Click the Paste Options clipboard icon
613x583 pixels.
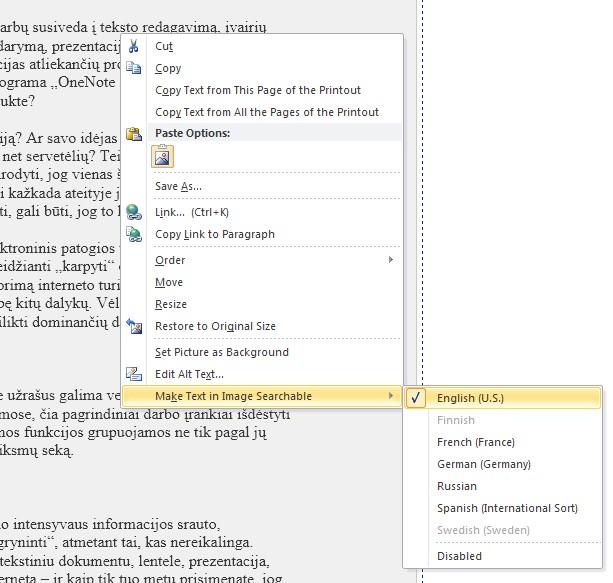click(x=134, y=133)
